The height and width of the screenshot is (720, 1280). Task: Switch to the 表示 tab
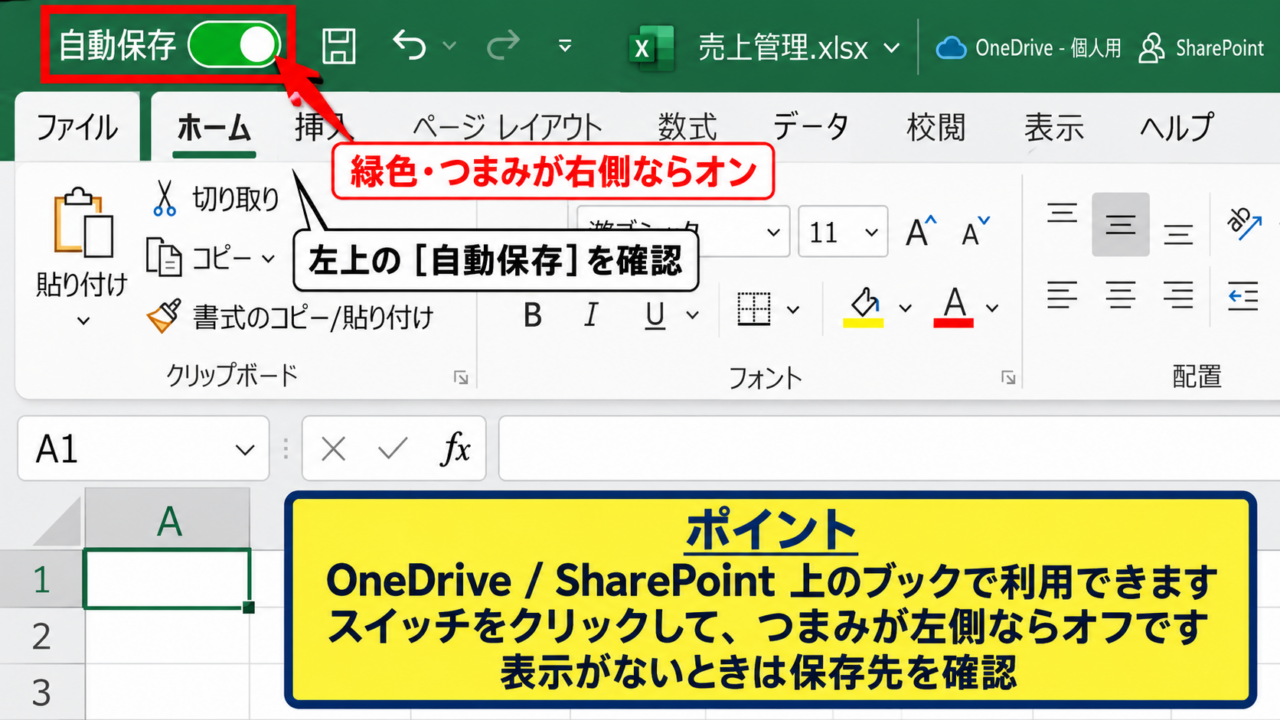point(1054,128)
